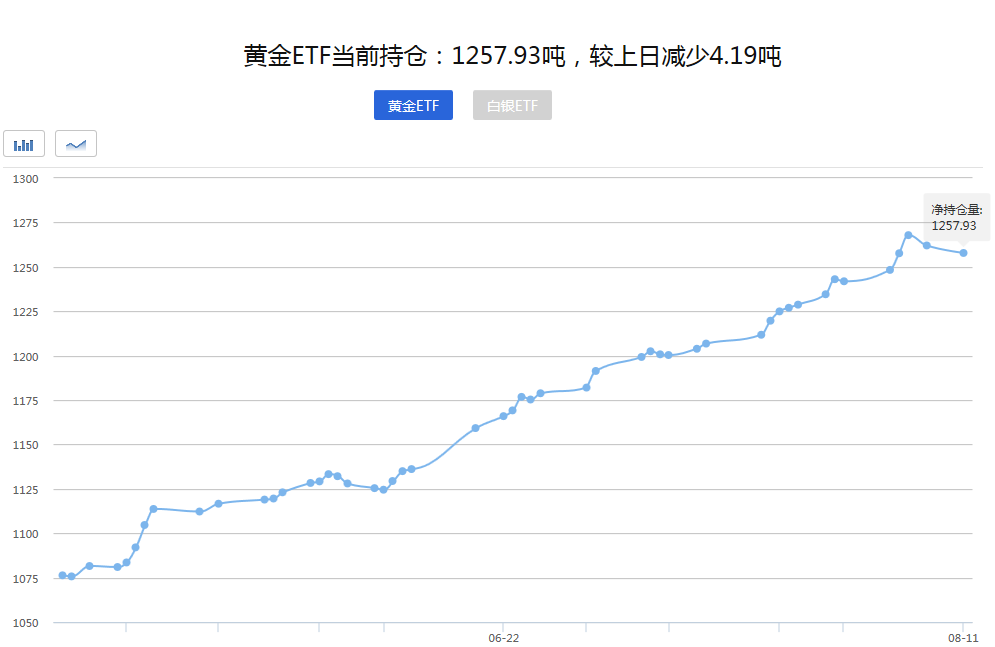The width and height of the screenshot is (995, 647).
Task: Click the data point near the 1200 level
Action: (x=641, y=355)
